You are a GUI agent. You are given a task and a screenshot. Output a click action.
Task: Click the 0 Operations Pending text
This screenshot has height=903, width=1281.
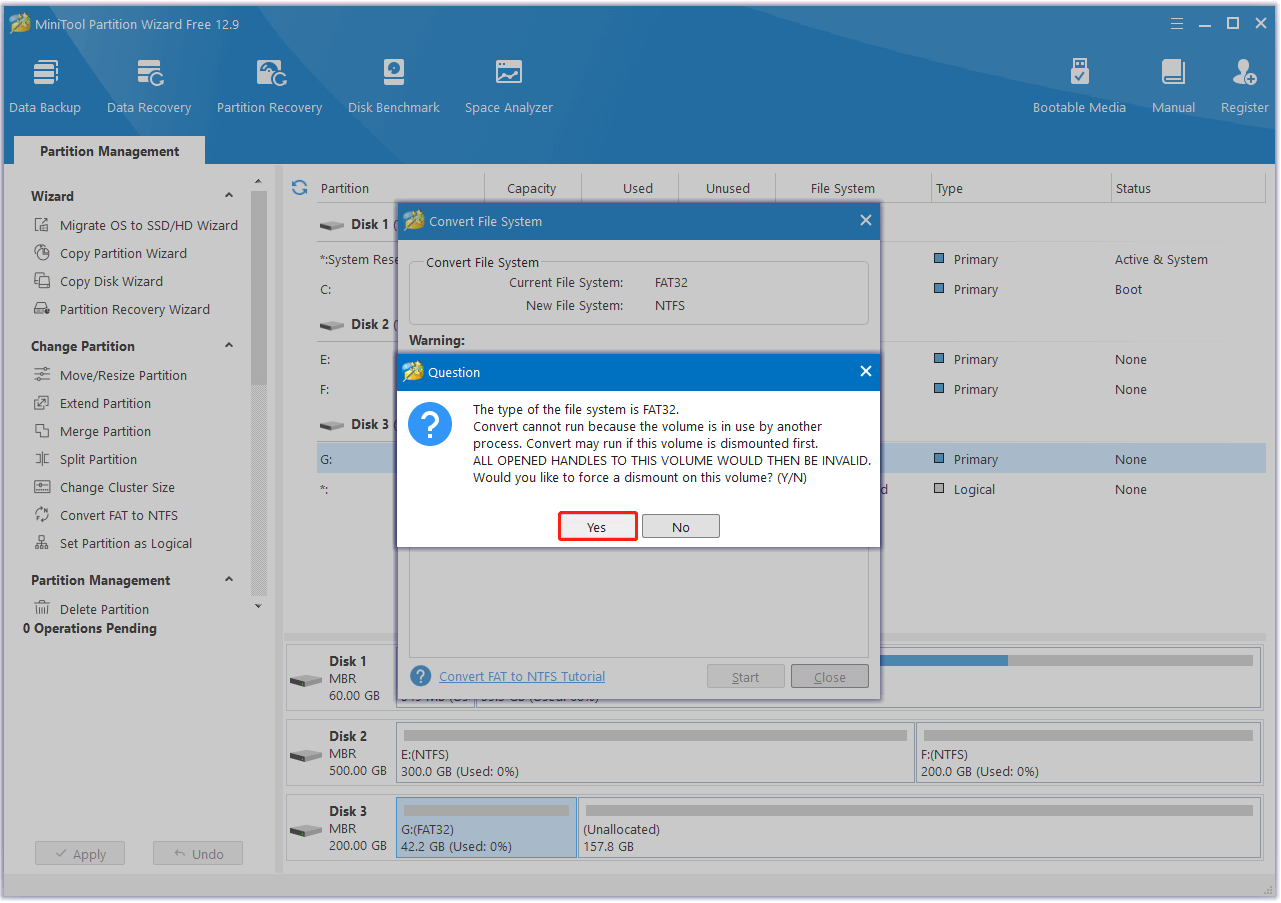90,628
